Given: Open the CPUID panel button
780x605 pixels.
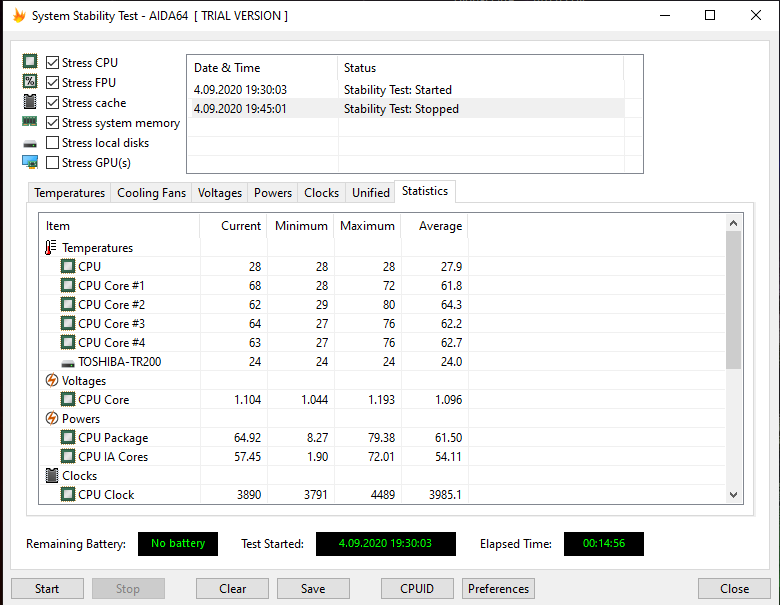Looking at the screenshot, I should click(x=417, y=589).
